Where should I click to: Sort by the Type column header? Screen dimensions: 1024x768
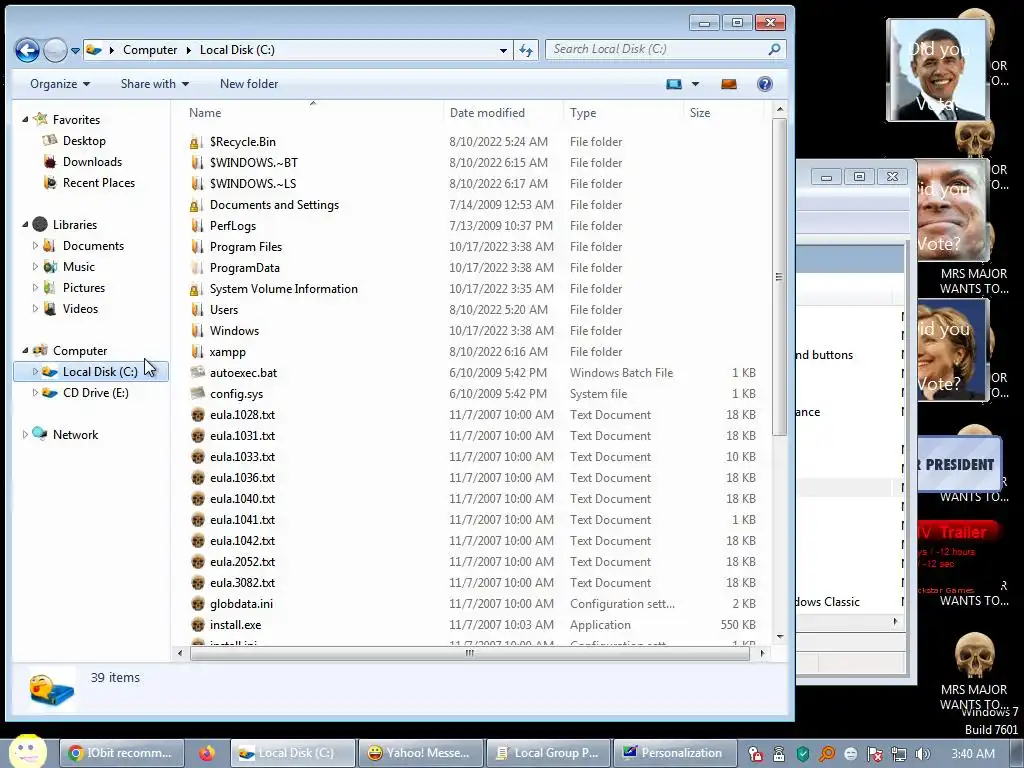tap(622, 113)
